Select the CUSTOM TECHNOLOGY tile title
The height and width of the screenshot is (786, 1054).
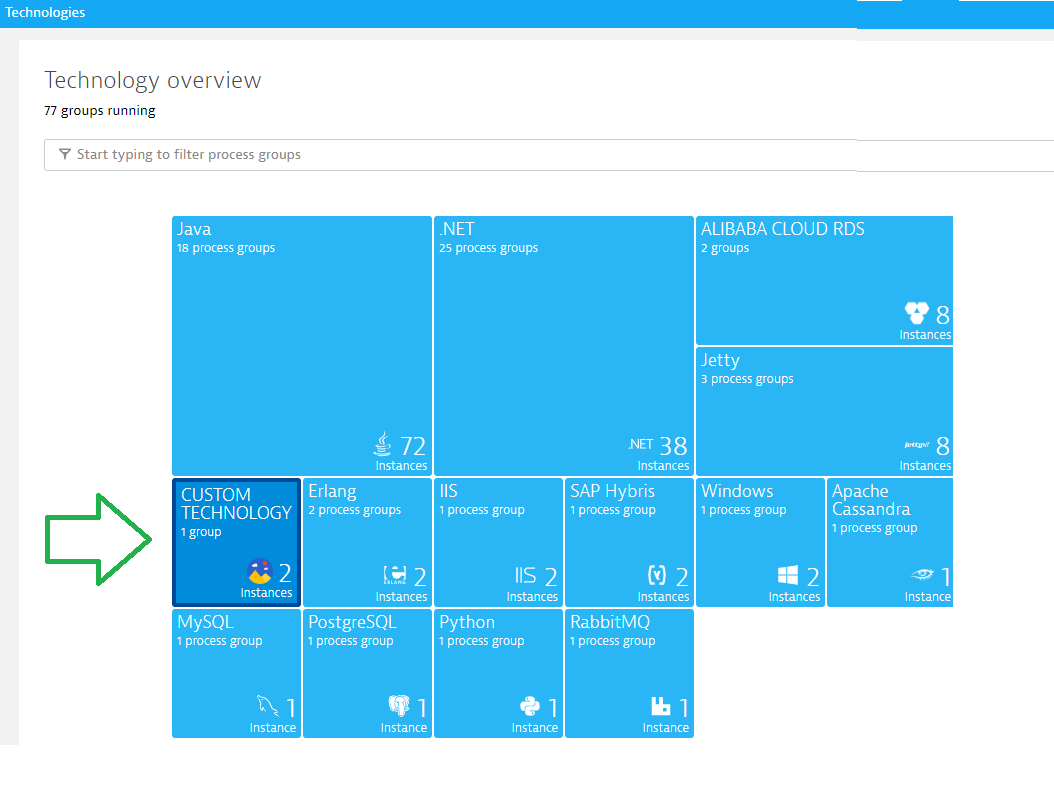pos(236,504)
